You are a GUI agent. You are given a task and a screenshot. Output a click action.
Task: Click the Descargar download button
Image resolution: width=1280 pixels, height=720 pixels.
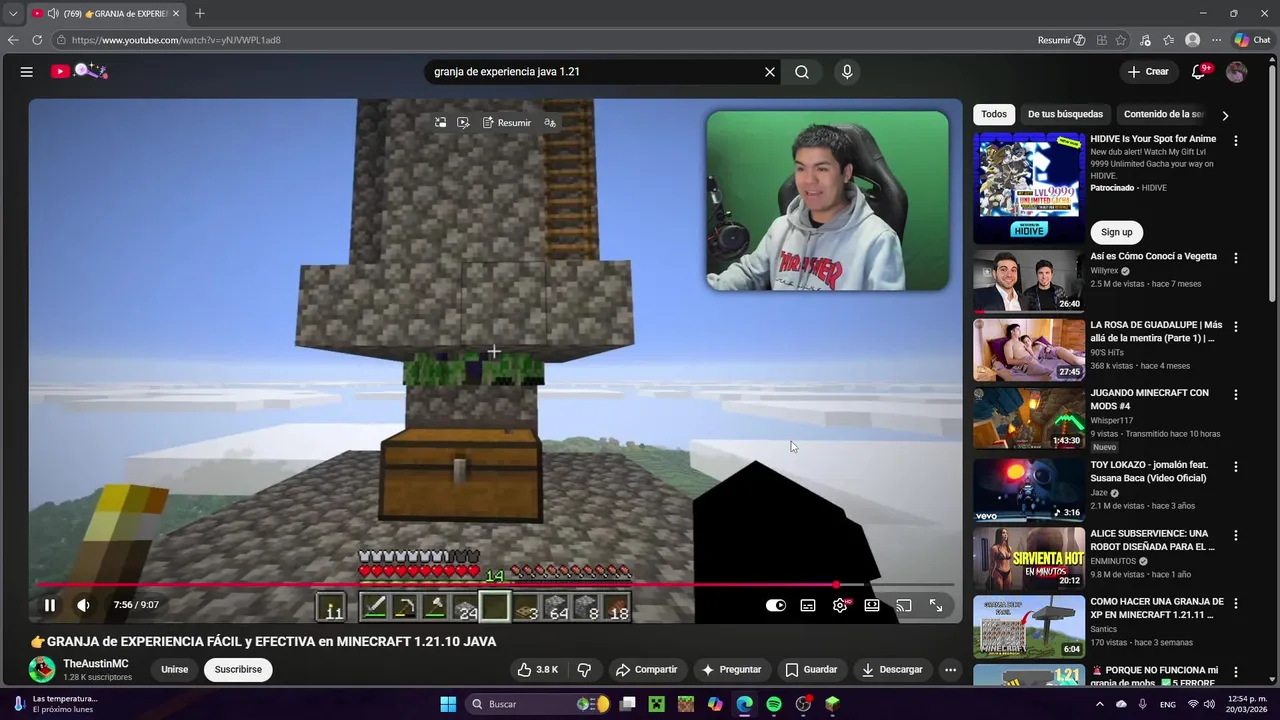coord(892,670)
